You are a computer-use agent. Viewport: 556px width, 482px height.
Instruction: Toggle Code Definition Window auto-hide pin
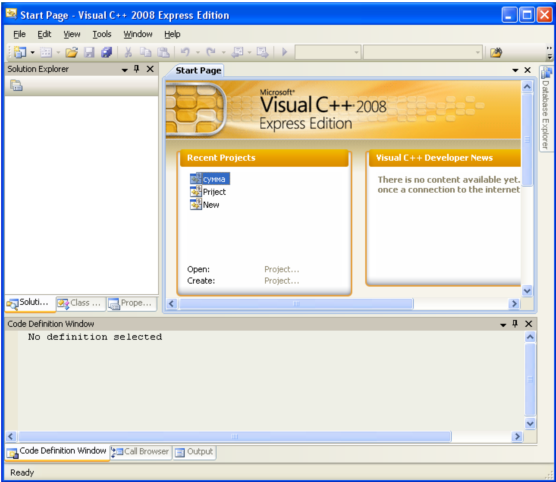coord(515,323)
